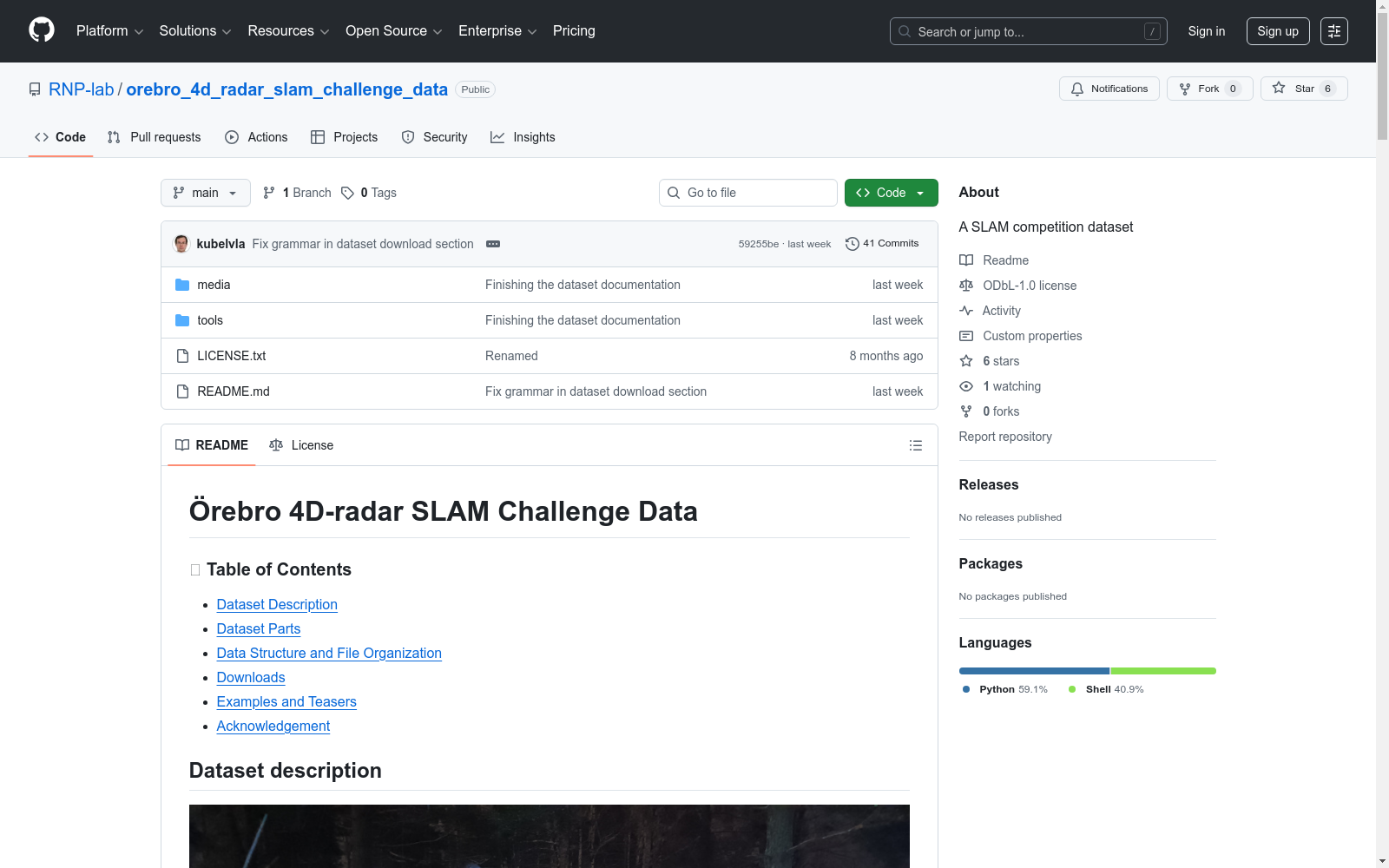
Task: Switch to the Actions tab
Action: point(256,137)
